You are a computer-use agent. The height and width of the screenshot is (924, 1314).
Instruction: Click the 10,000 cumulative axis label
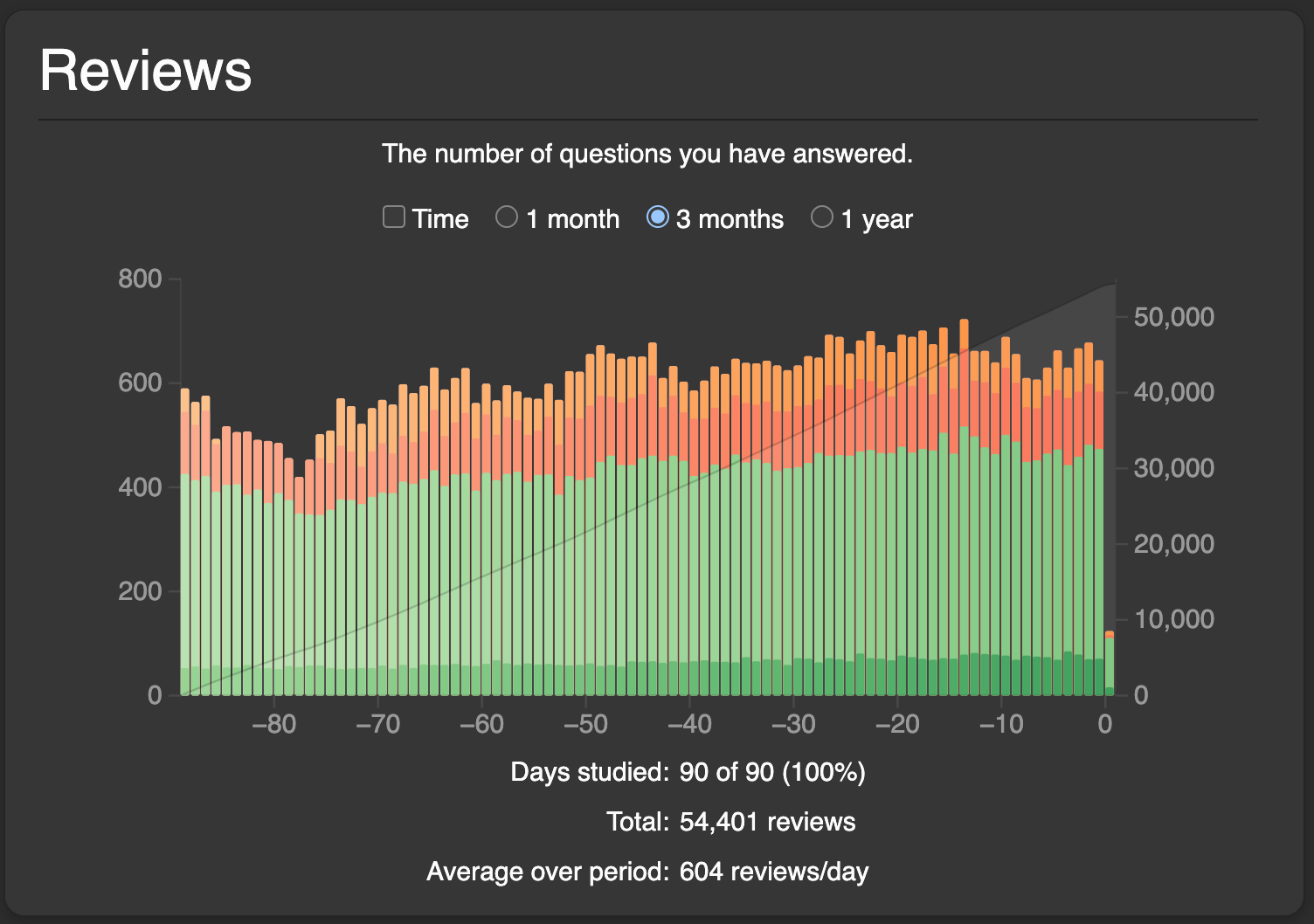(x=1174, y=619)
